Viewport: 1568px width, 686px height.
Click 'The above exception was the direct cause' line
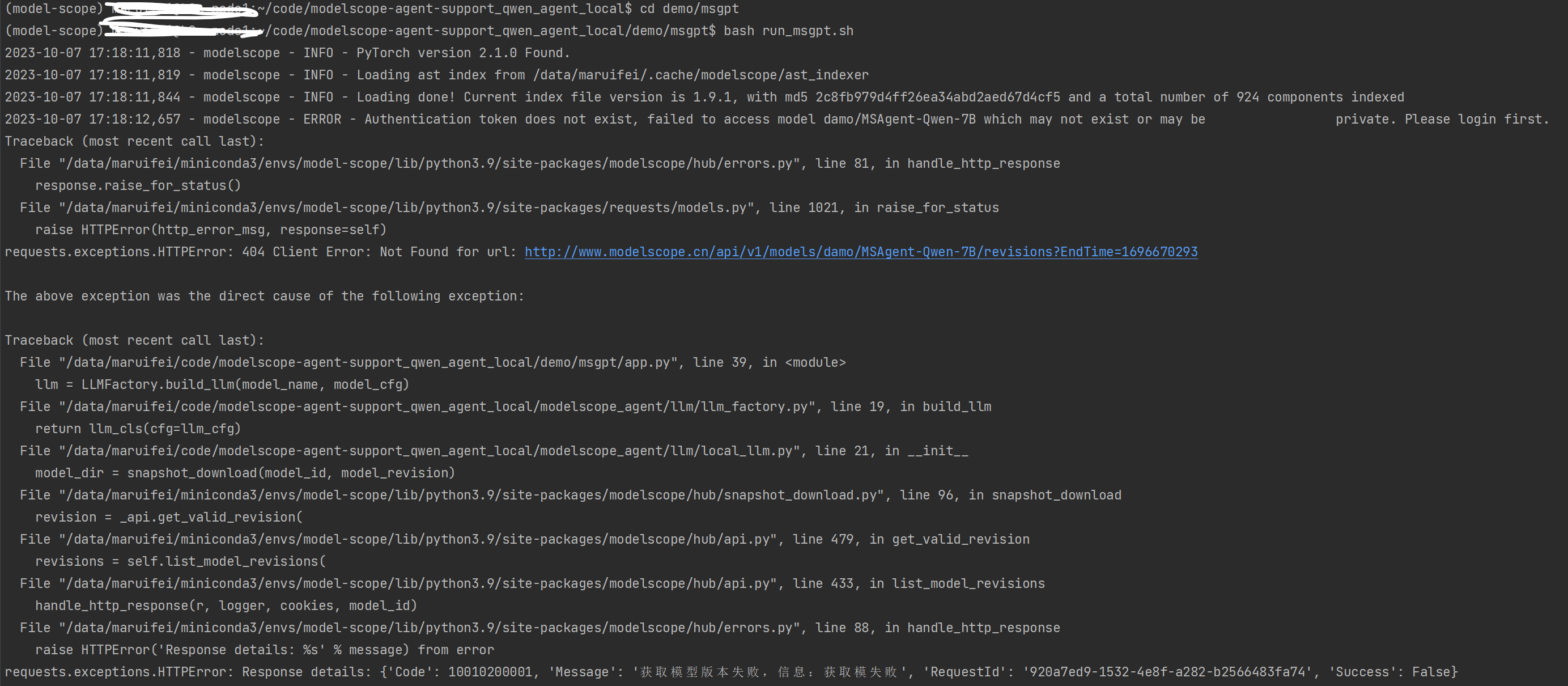click(264, 296)
